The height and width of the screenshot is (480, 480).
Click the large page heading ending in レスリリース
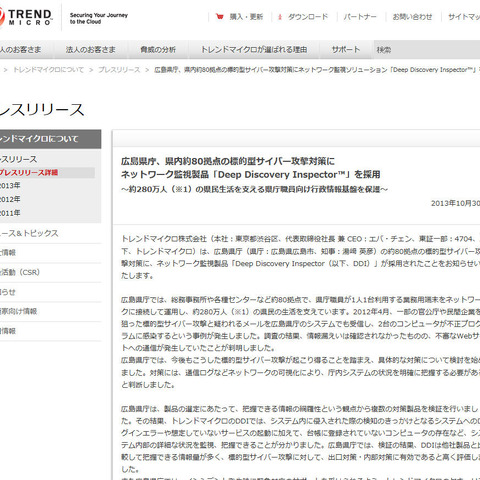(x=42, y=110)
